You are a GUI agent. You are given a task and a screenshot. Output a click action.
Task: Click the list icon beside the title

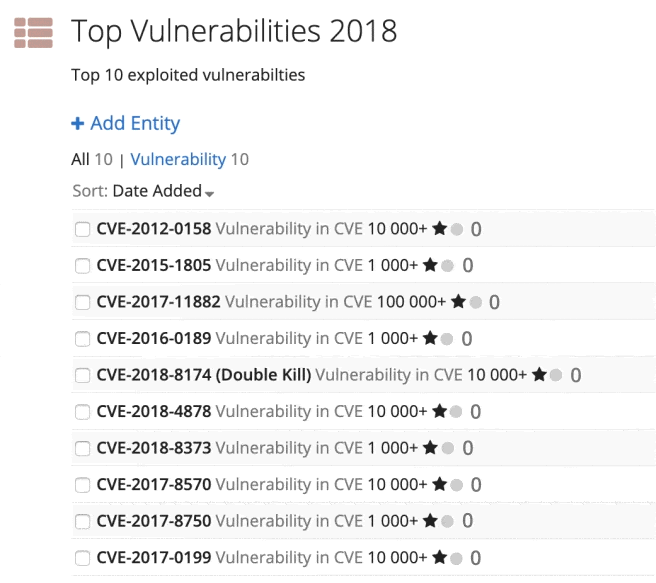(x=33, y=31)
